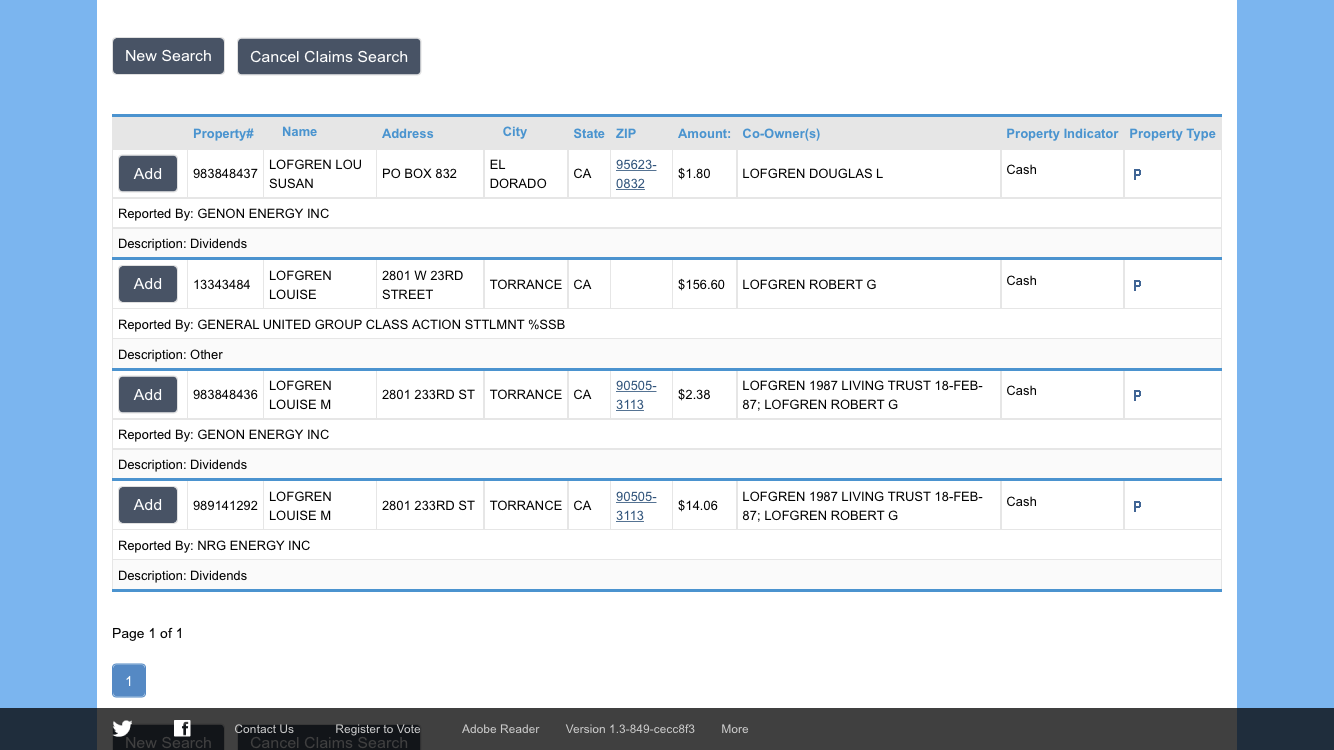Viewport: 1334px width, 750px height.
Task: Click top Cancel Claims Search button
Action: pos(329,57)
